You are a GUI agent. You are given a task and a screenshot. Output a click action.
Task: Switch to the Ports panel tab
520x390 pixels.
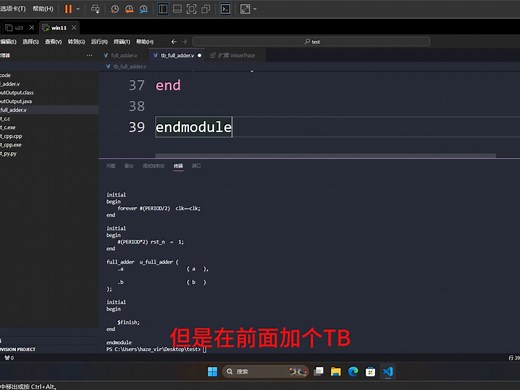click(196, 166)
